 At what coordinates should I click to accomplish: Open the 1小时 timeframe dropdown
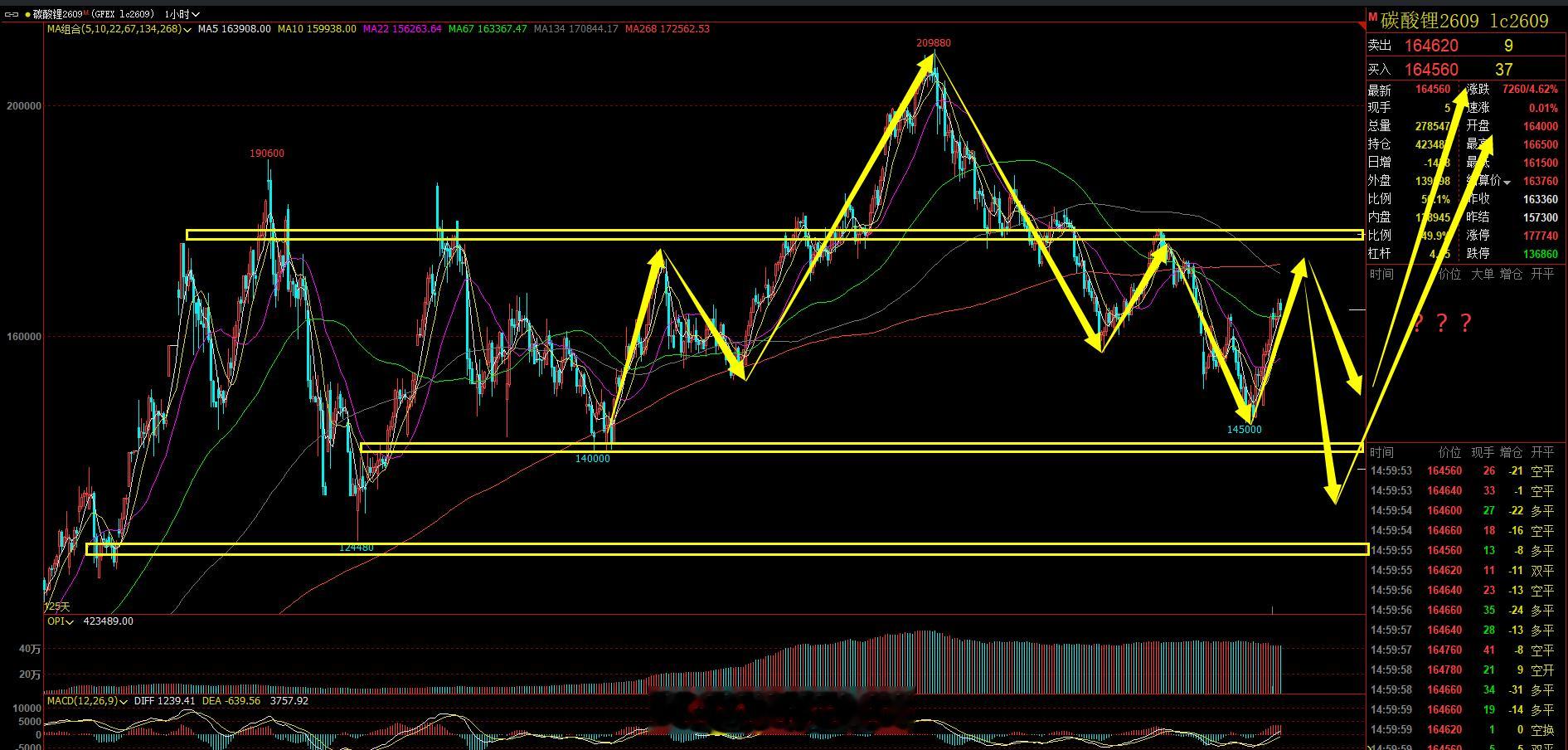coord(182,14)
